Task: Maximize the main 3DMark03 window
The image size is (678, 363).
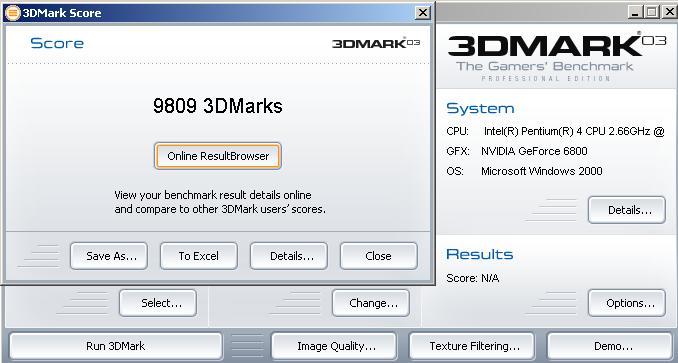Action: coord(652,12)
